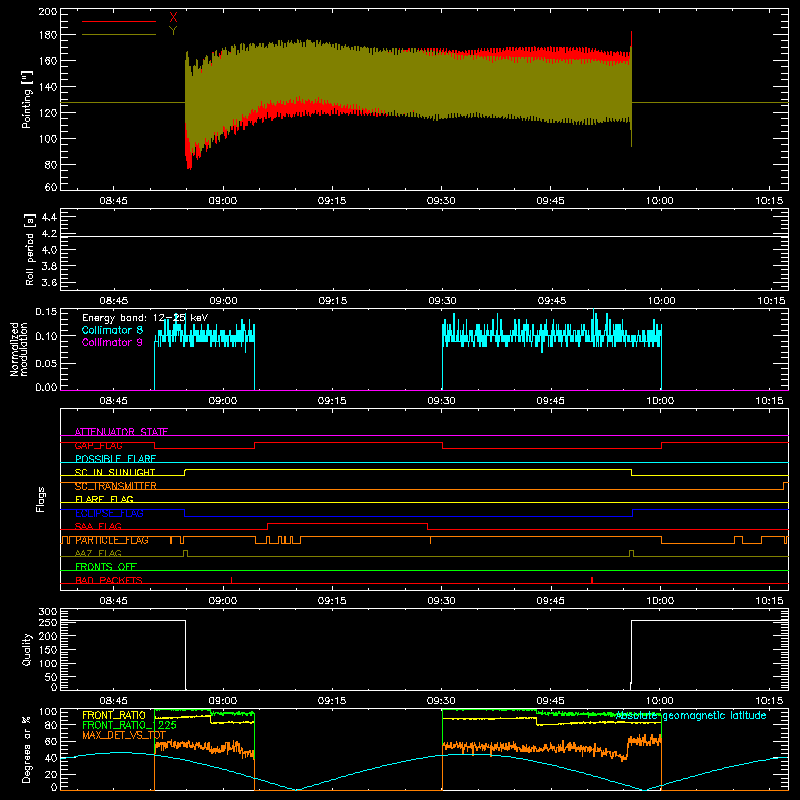
Task: Click the 60 tick on Pointing axis
Action: click(51, 187)
